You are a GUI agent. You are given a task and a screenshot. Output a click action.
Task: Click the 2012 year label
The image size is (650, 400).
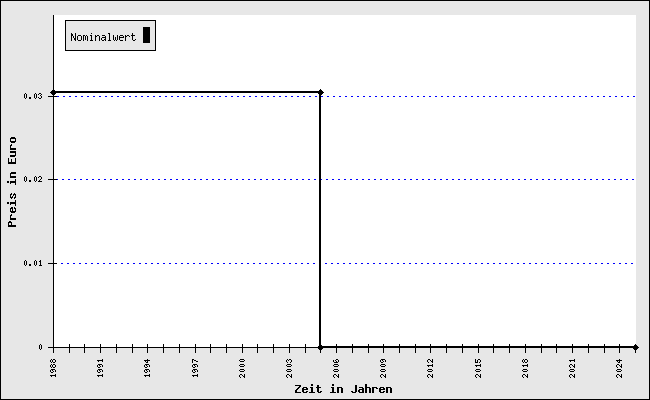pyautogui.click(x=430, y=368)
